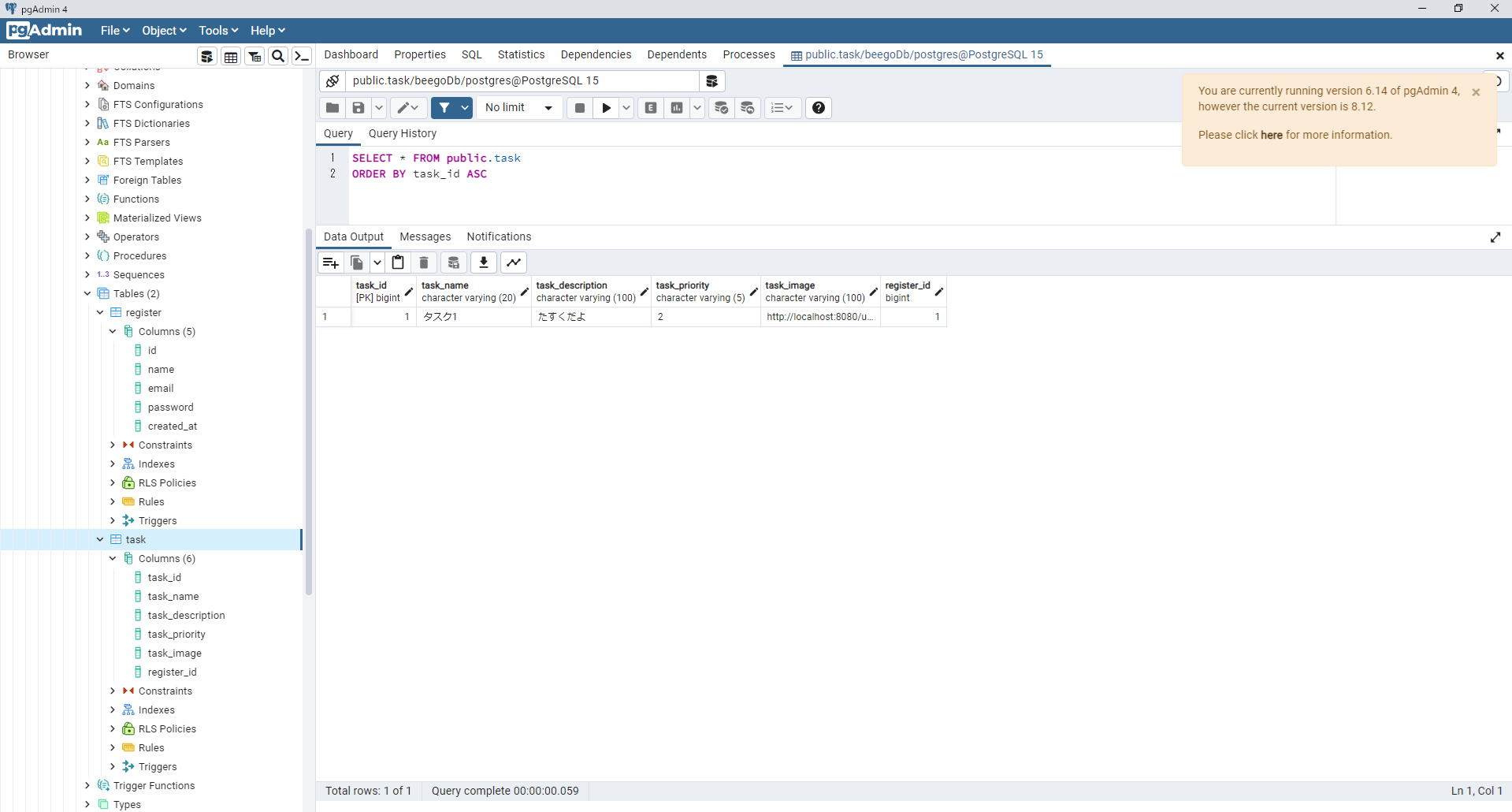1512x812 pixels.
Task: Click the Commit transaction icon
Action: pos(722,108)
